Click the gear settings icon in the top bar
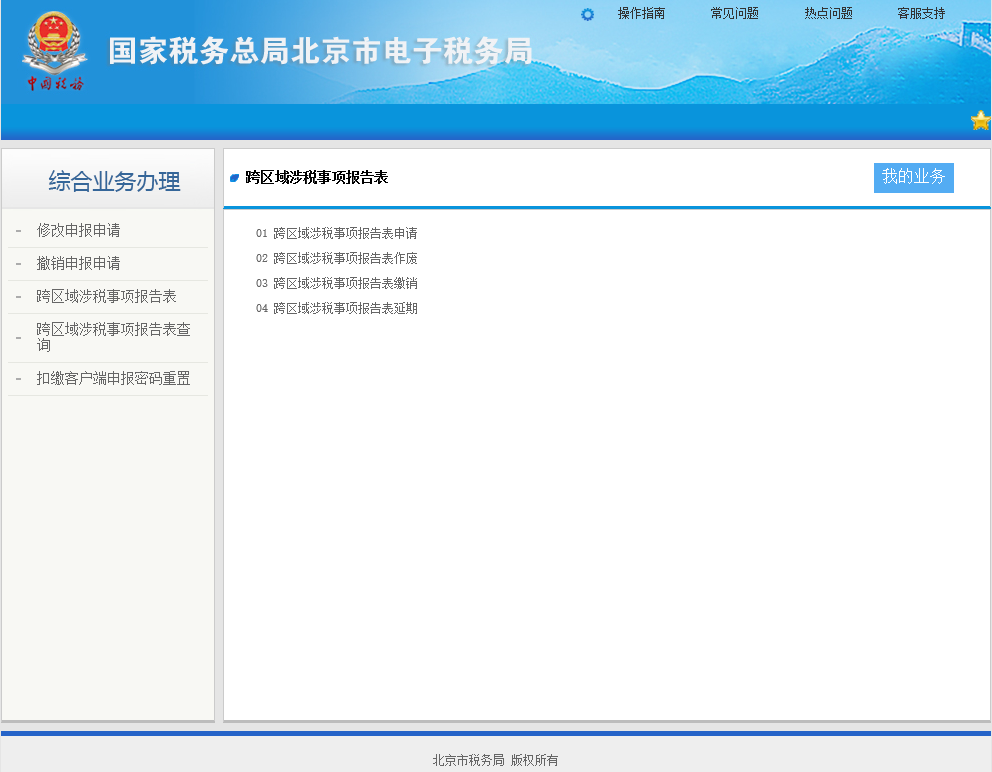Image resolution: width=992 pixels, height=772 pixels. 586,14
